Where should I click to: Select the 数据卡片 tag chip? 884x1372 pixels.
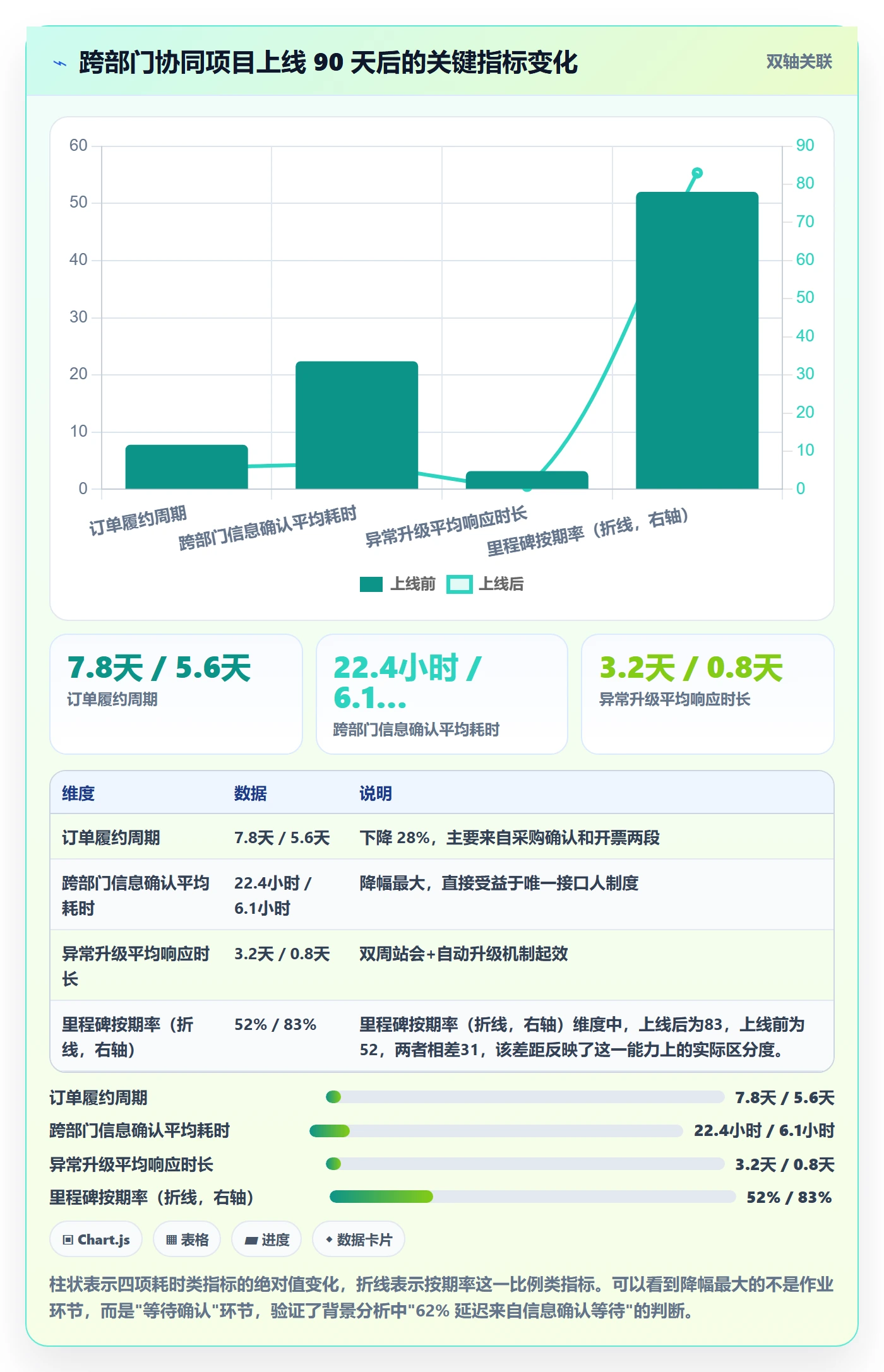point(359,1239)
